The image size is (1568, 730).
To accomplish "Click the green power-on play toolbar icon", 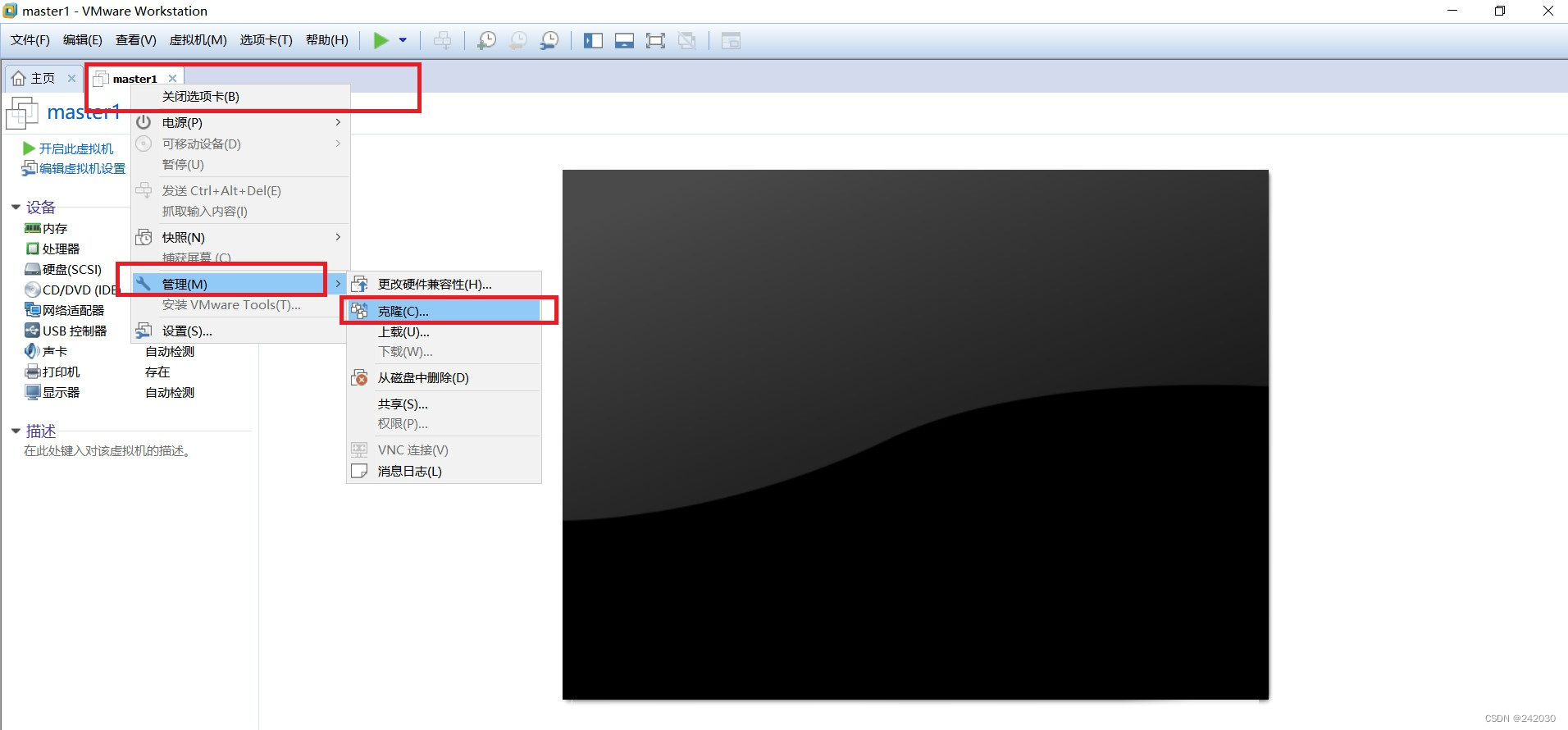I will point(381,40).
